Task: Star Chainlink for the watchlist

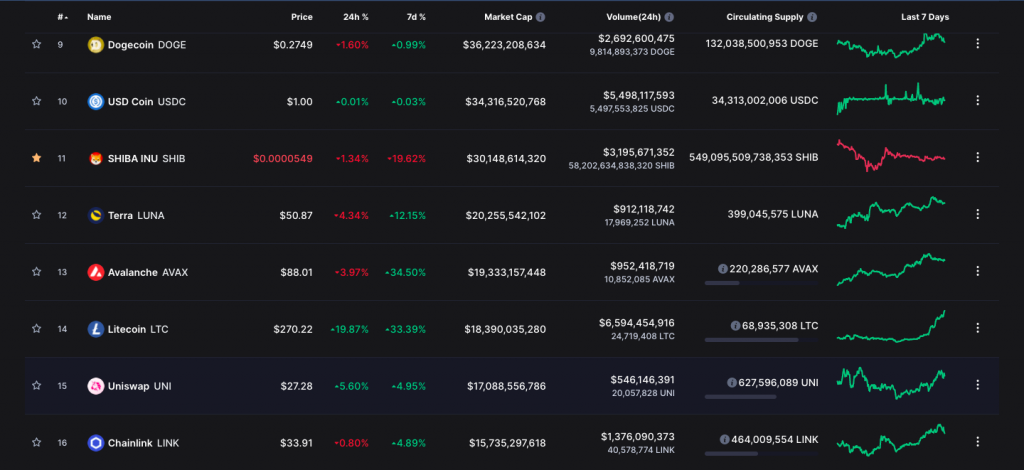Action: point(37,442)
